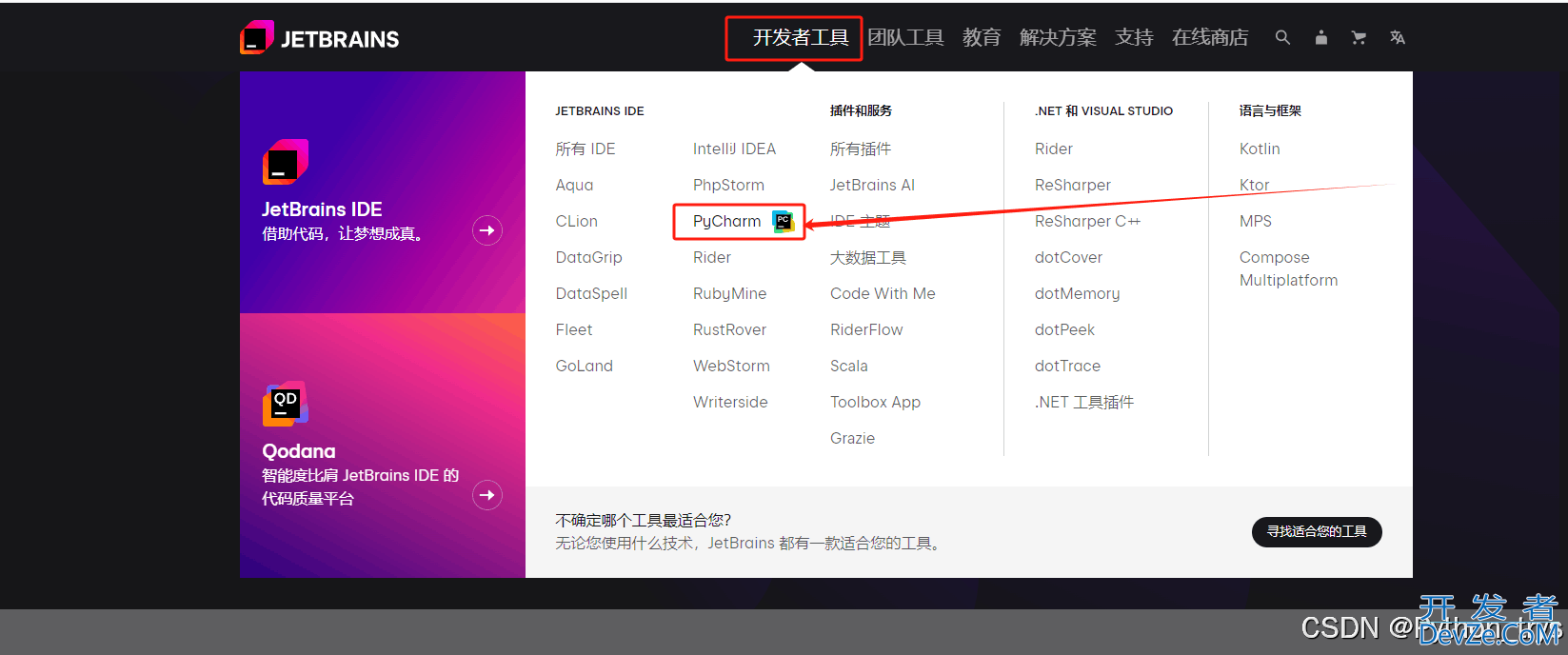The width and height of the screenshot is (1568, 655).
Task: Select PyCharm in the IDE list
Action: [726, 221]
